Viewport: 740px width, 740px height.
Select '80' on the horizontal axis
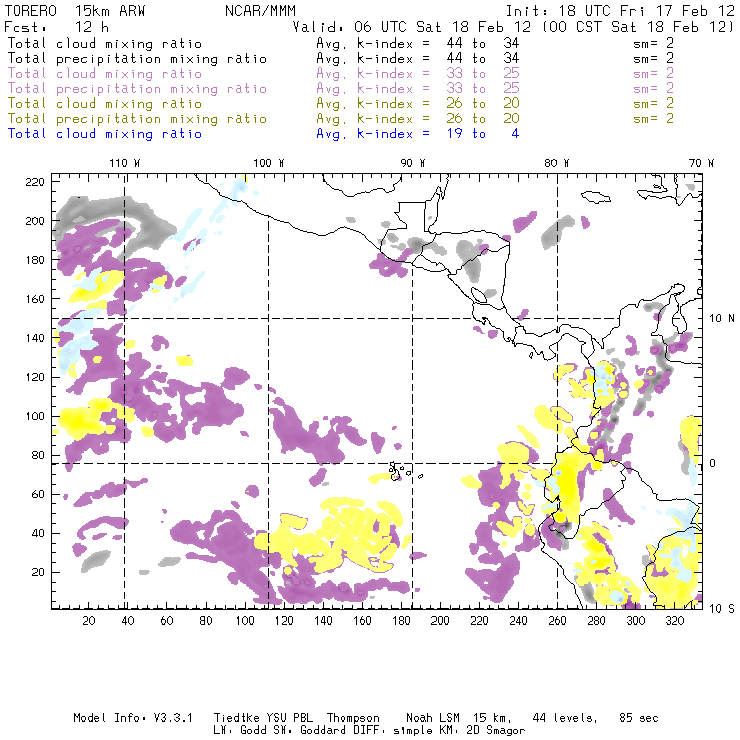206,621
